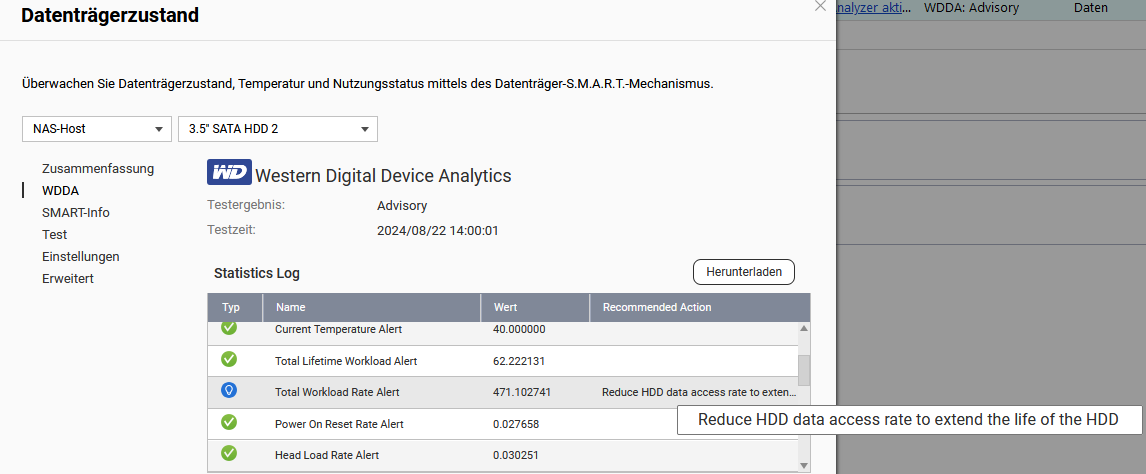The image size is (1146, 474).
Task: Click value 62.222131
Action: tap(519, 361)
